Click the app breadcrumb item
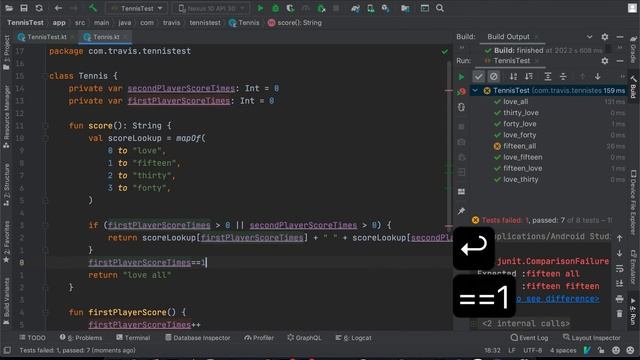The image size is (640, 360). pyautogui.click(x=59, y=23)
